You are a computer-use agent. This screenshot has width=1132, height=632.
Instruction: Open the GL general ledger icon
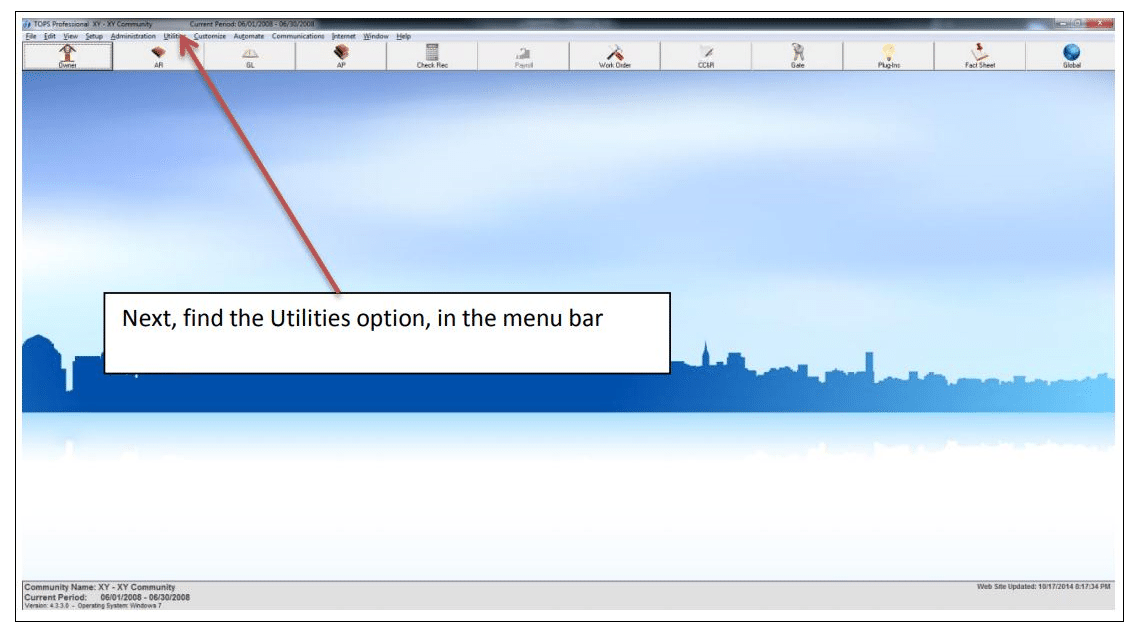point(250,56)
